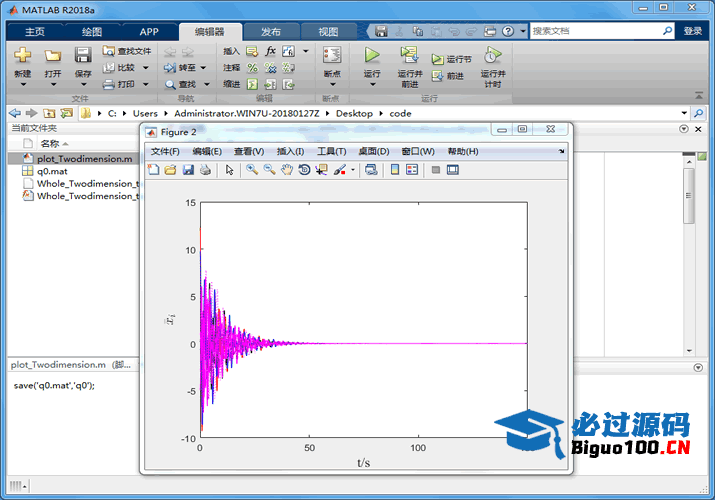Click the smart indent icon
This screenshot has height=500, width=715.
[x=252, y=84]
